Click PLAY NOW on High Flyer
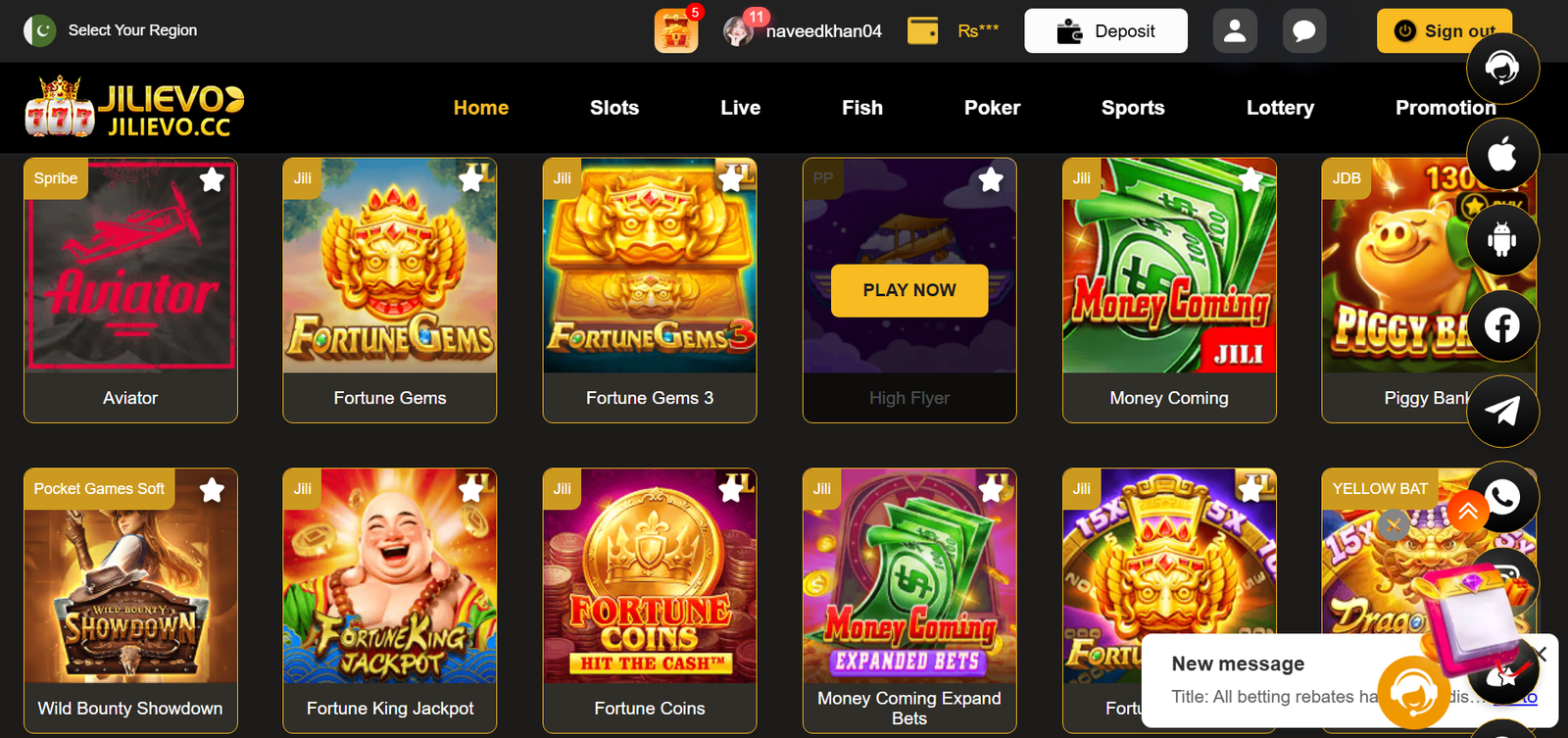This screenshot has width=1568, height=738. [909, 290]
